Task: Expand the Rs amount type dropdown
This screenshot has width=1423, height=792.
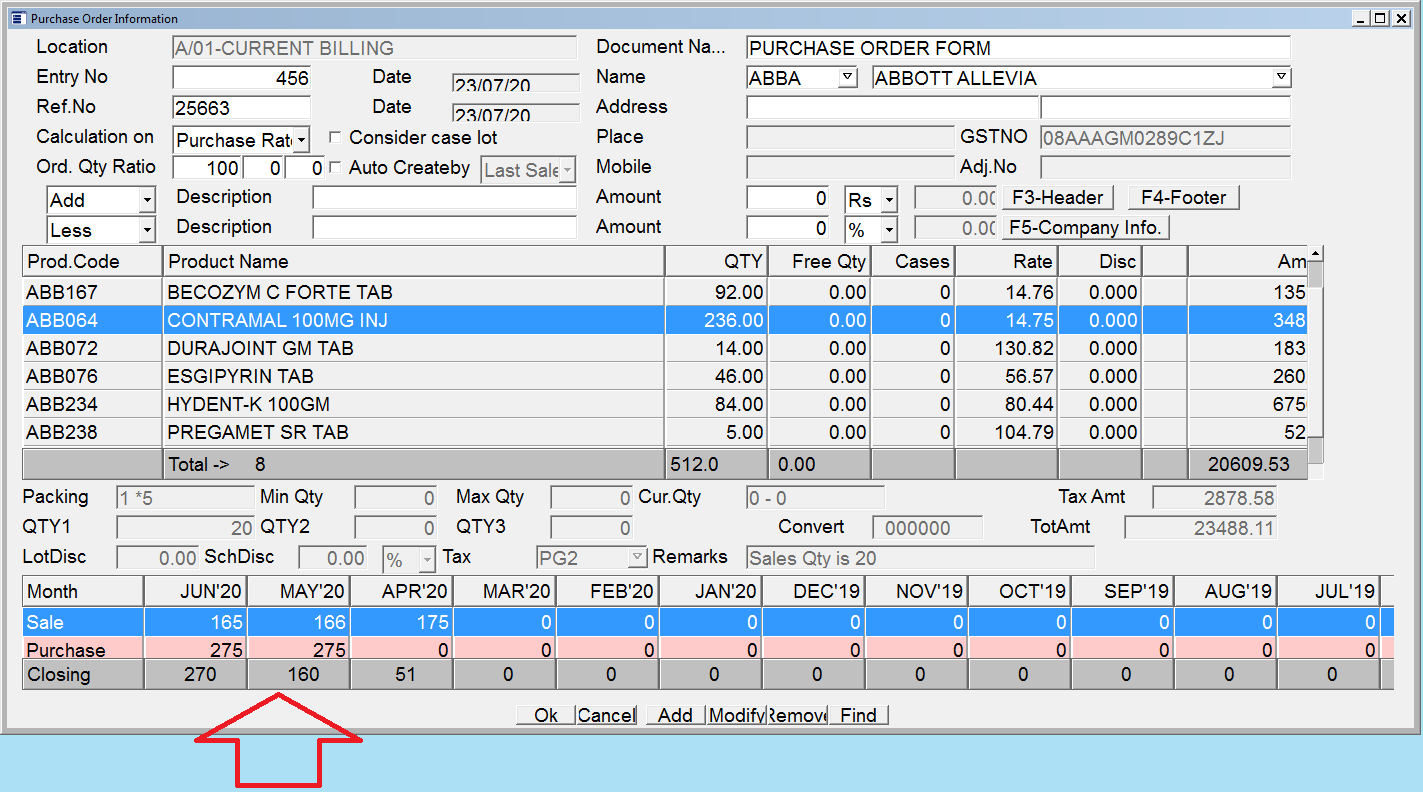Action: (x=888, y=200)
